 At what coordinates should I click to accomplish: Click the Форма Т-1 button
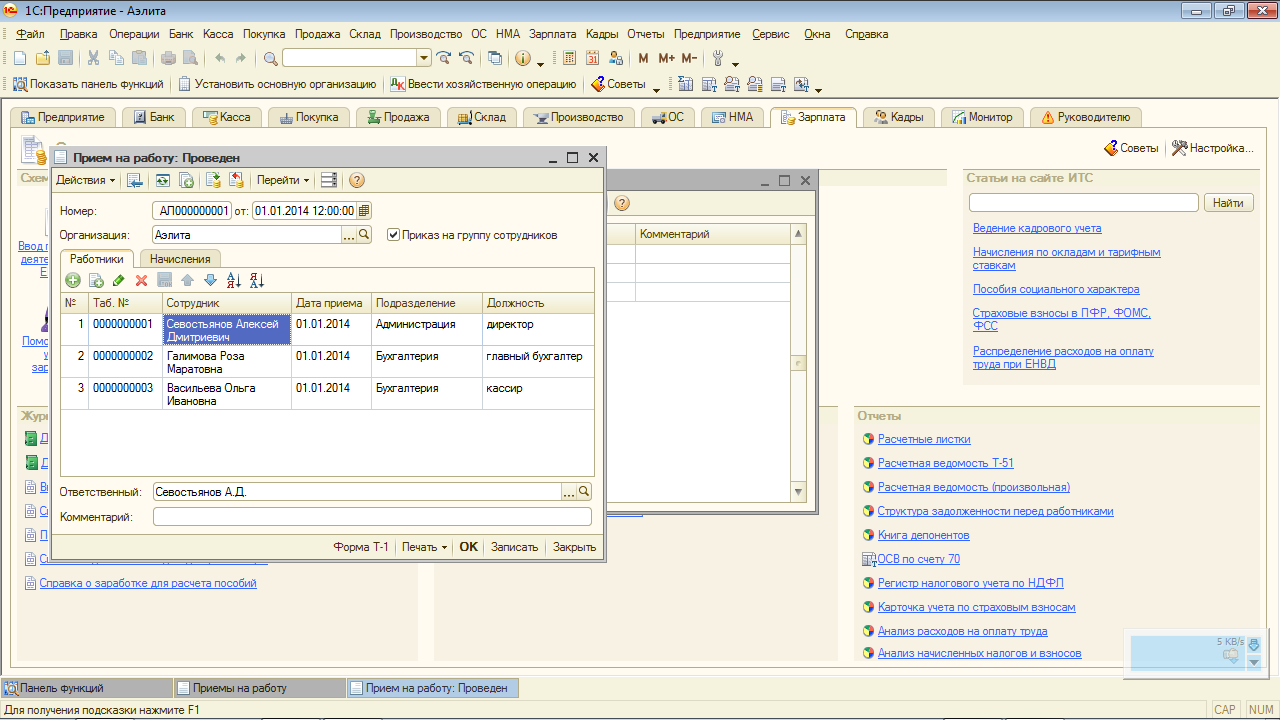pos(361,547)
